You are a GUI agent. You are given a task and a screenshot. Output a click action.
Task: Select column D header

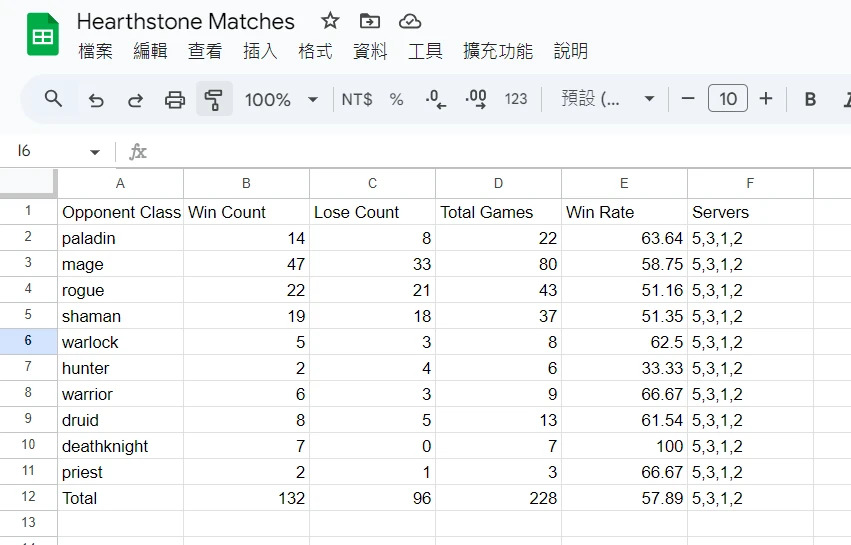(x=498, y=183)
